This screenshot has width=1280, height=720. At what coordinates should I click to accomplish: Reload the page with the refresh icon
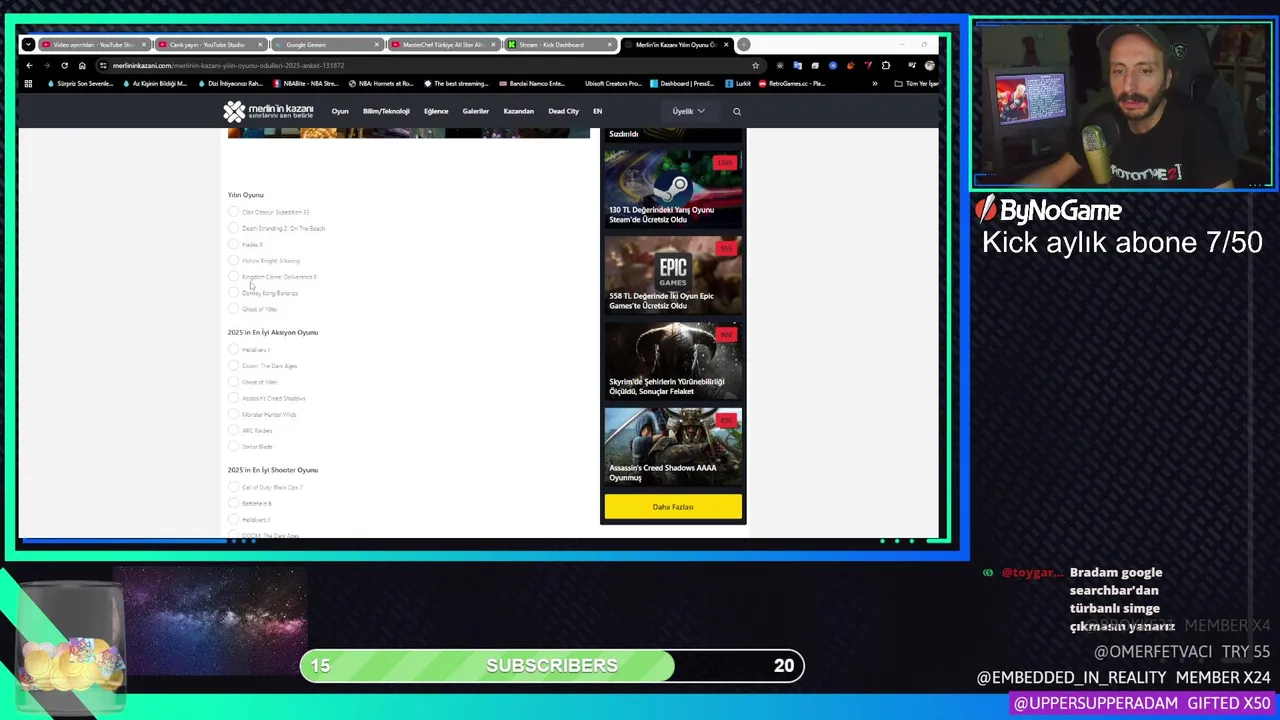pyautogui.click(x=64, y=65)
